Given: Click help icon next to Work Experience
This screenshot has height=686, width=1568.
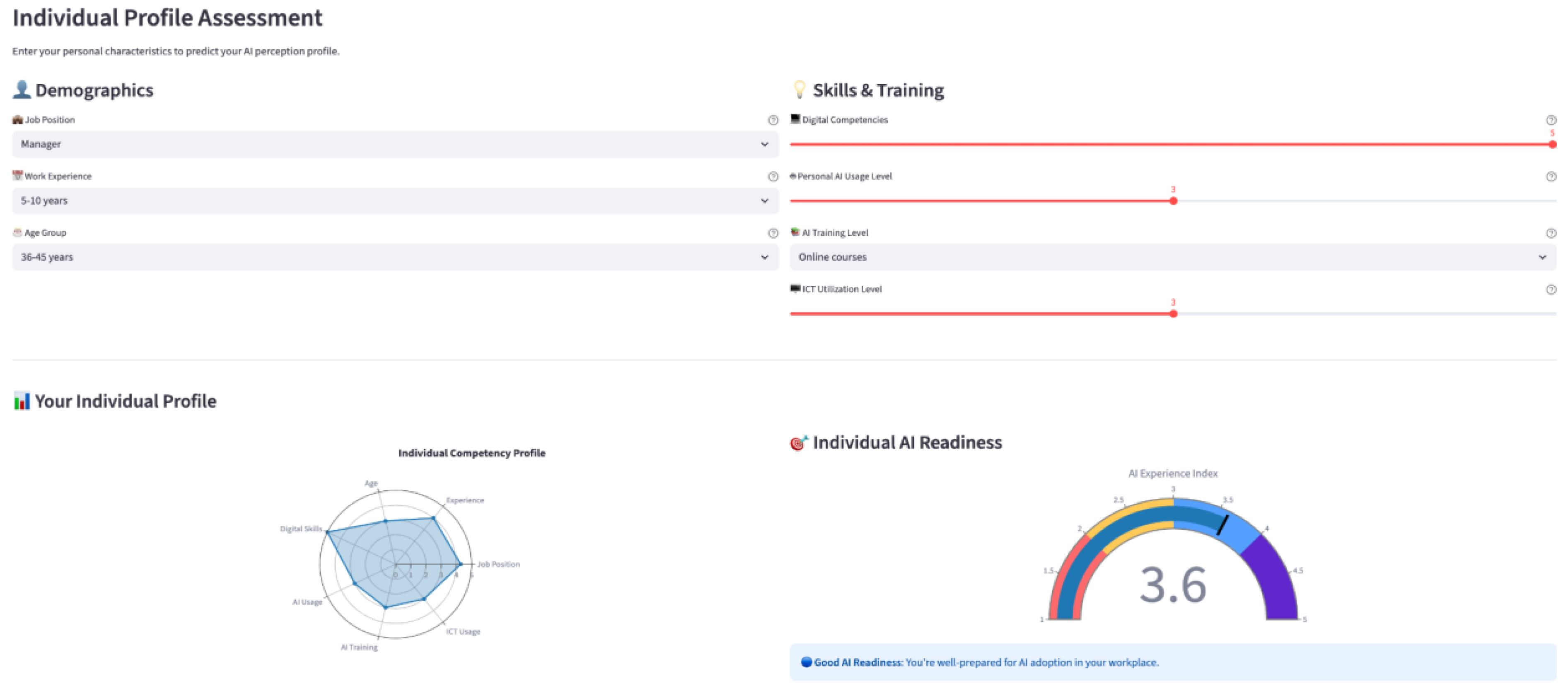Looking at the screenshot, I should [773, 176].
